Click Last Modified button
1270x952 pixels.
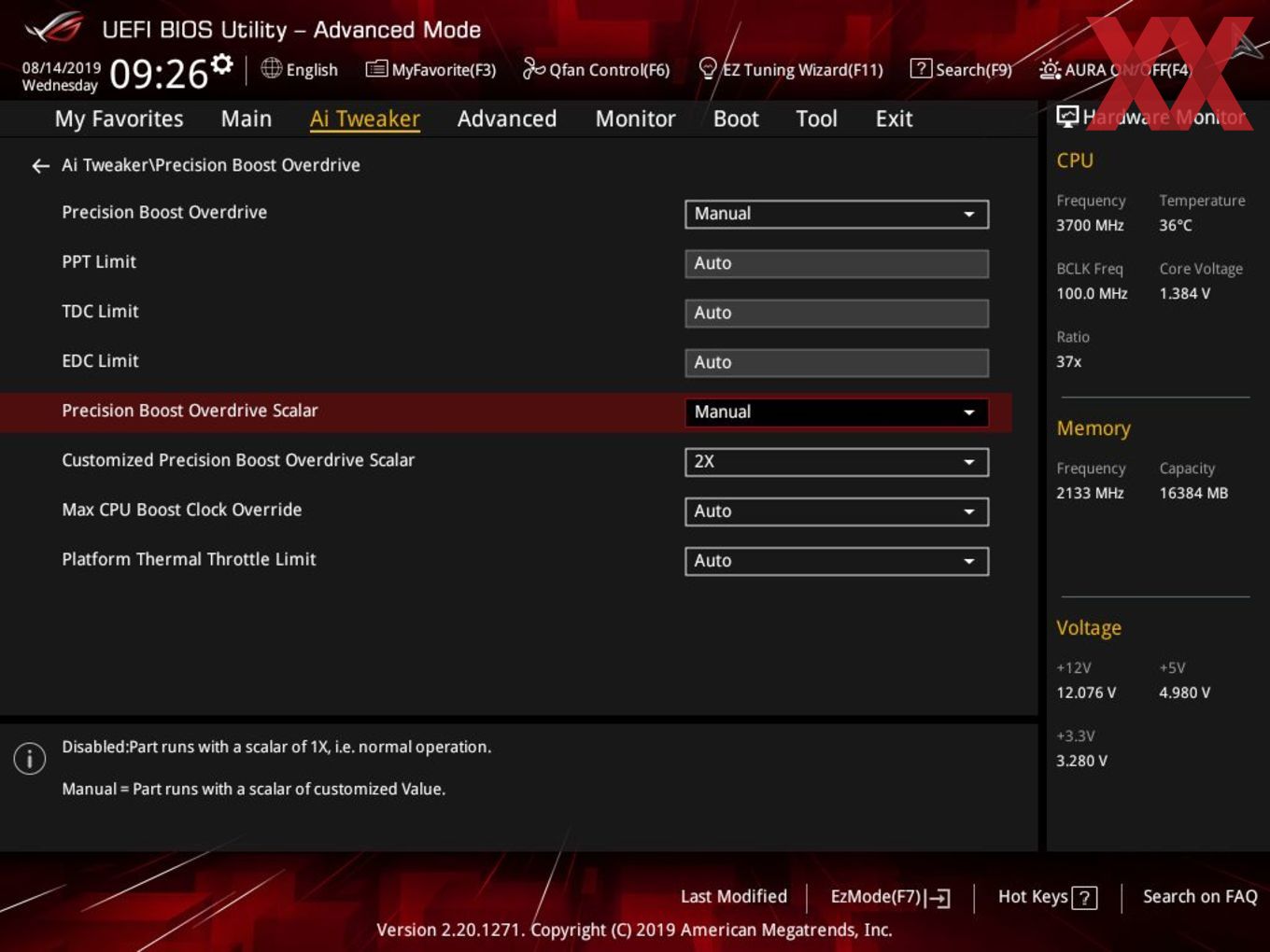[734, 897]
